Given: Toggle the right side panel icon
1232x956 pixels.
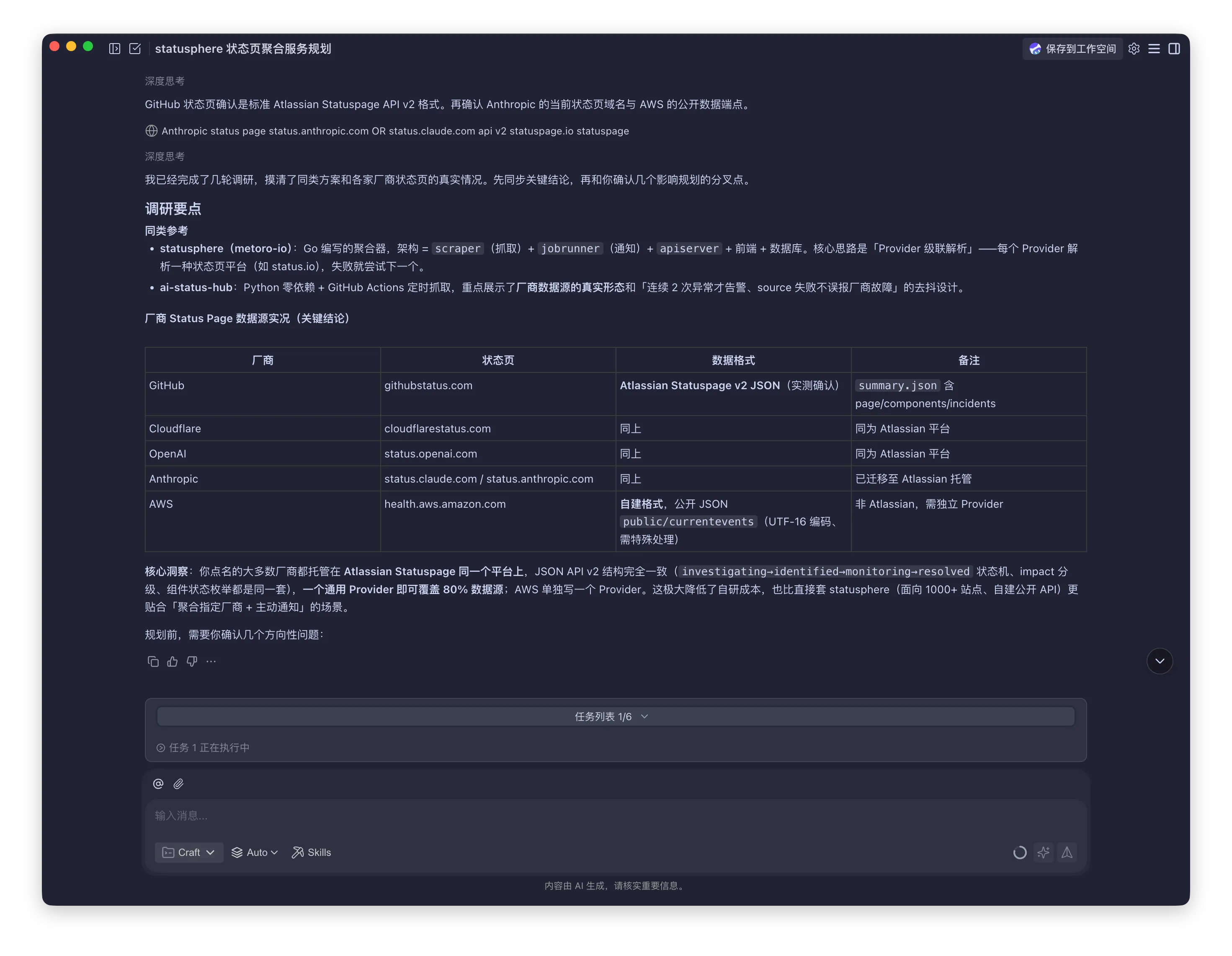Looking at the screenshot, I should click(1175, 49).
